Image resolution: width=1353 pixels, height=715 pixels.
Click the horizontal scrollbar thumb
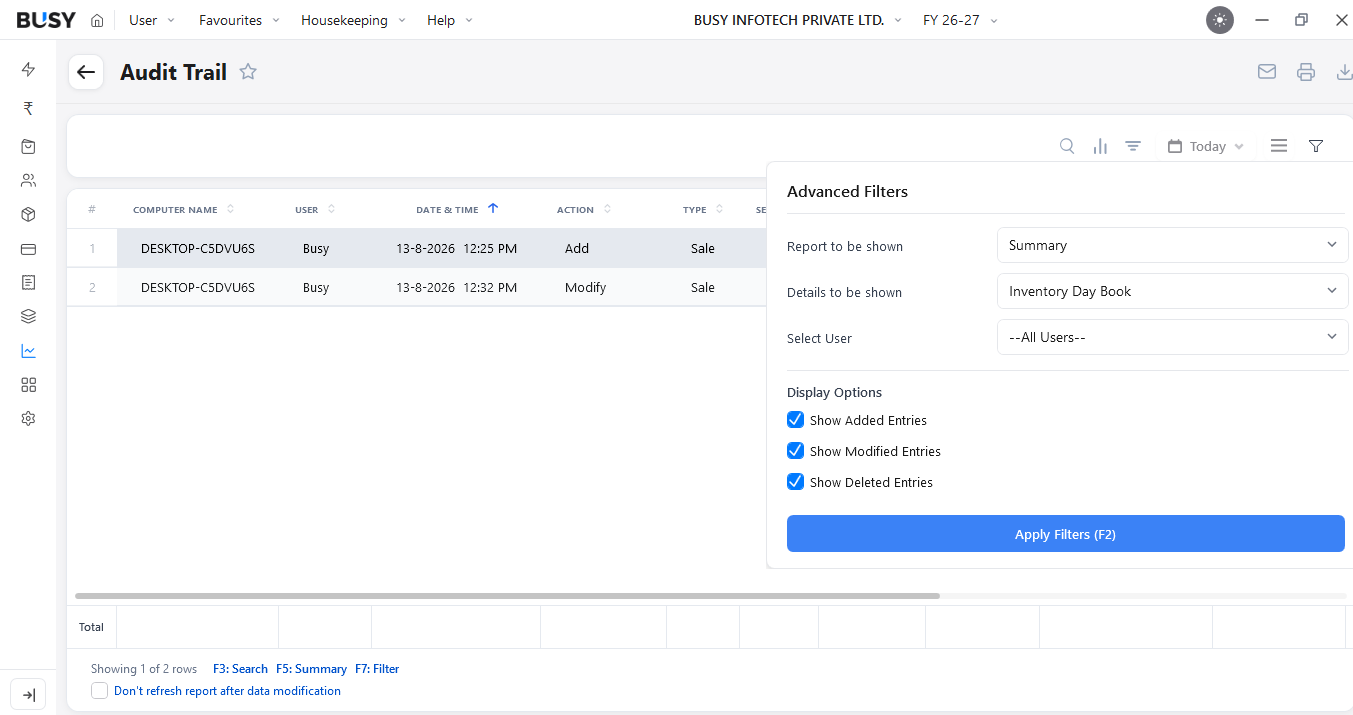tap(507, 596)
